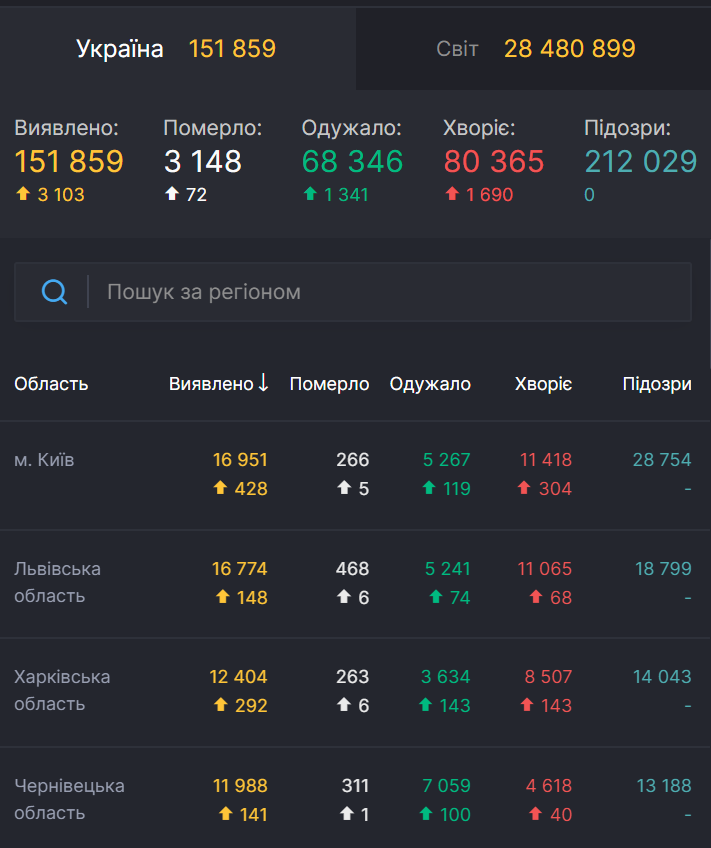Switch to the Світ tab

point(534,49)
